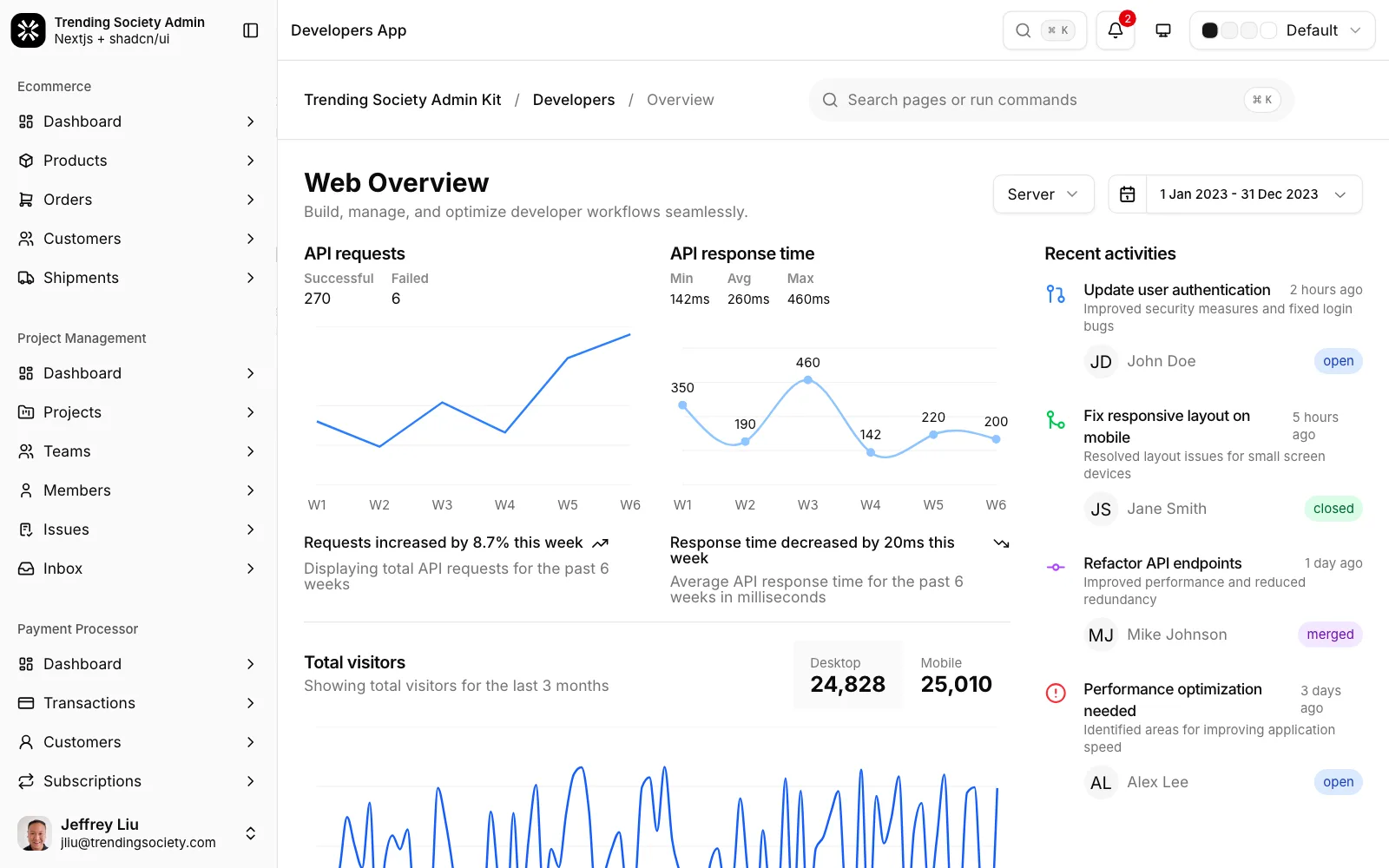Click the Inbox tray icon
This screenshot has height=868, width=1389.
click(x=26, y=569)
